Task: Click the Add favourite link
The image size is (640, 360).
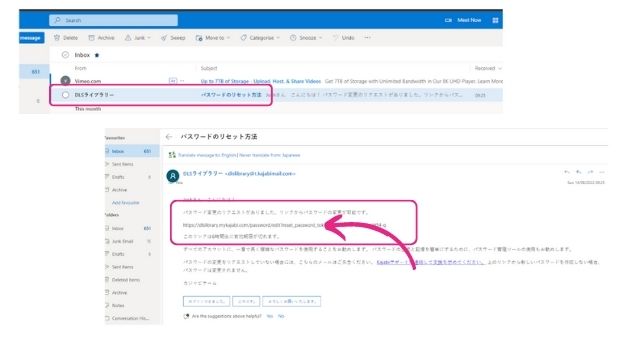Action: (x=125, y=202)
